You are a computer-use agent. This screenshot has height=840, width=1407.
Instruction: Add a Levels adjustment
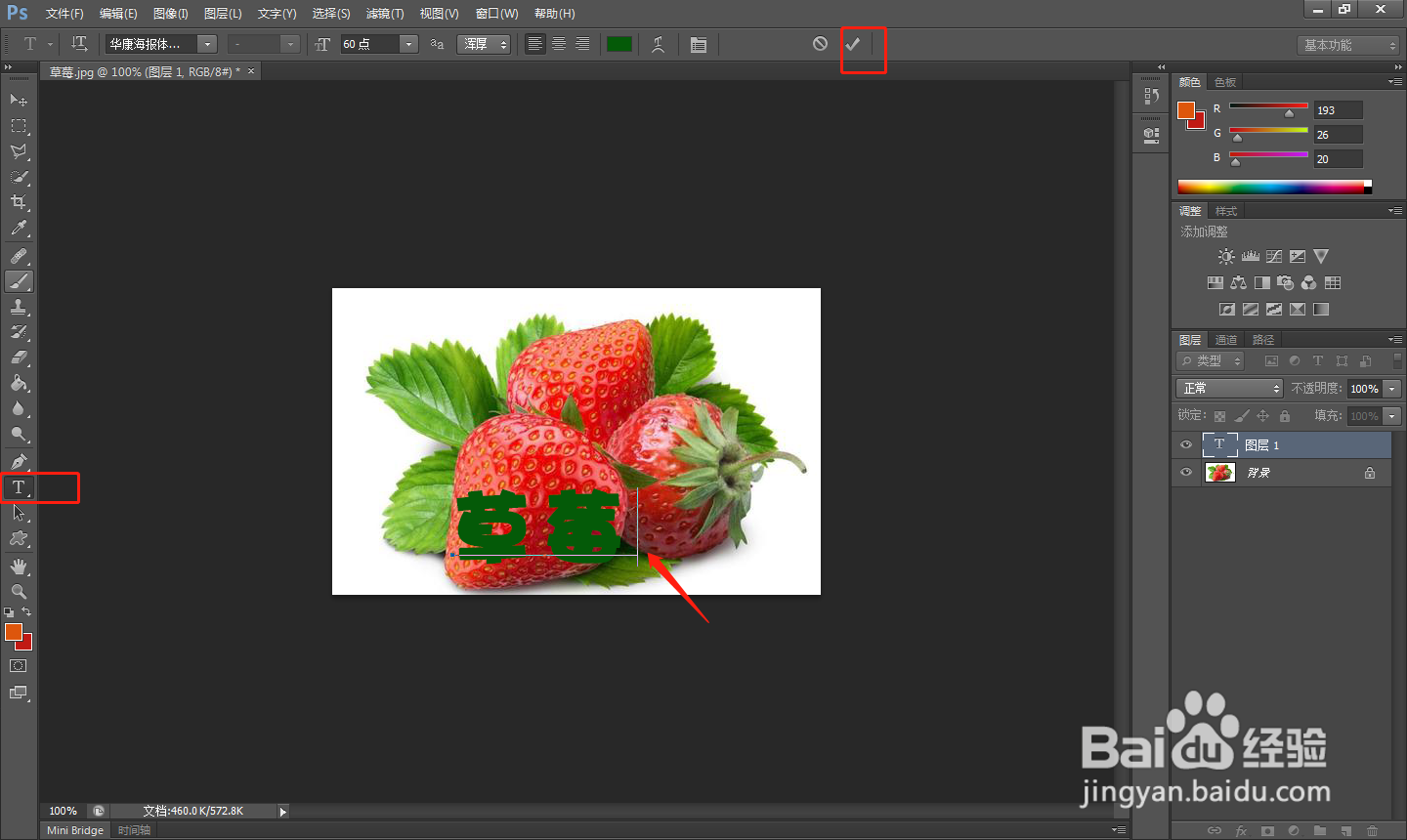1251,256
